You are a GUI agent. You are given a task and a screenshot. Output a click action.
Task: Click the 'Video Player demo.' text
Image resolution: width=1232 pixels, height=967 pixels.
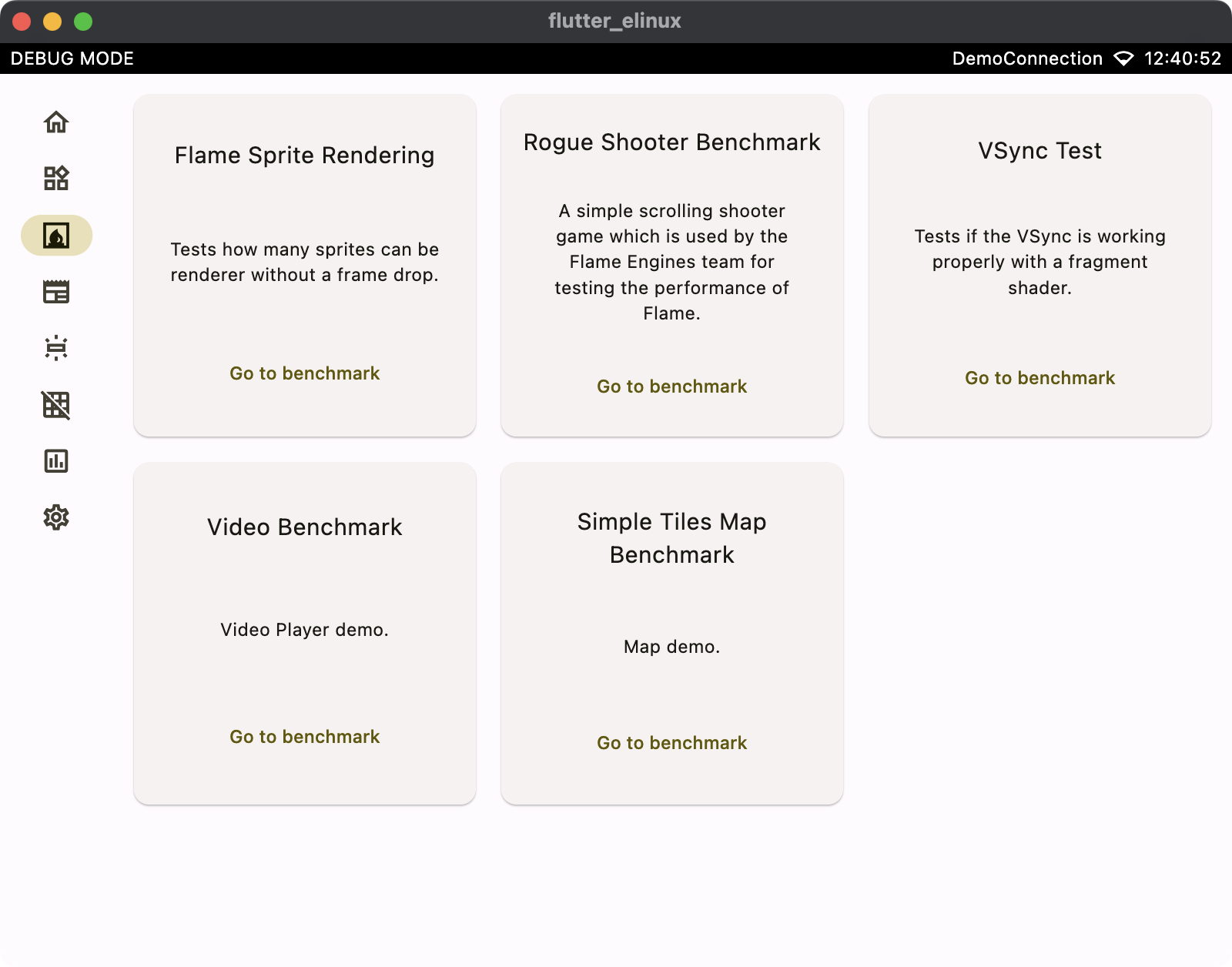305,630
